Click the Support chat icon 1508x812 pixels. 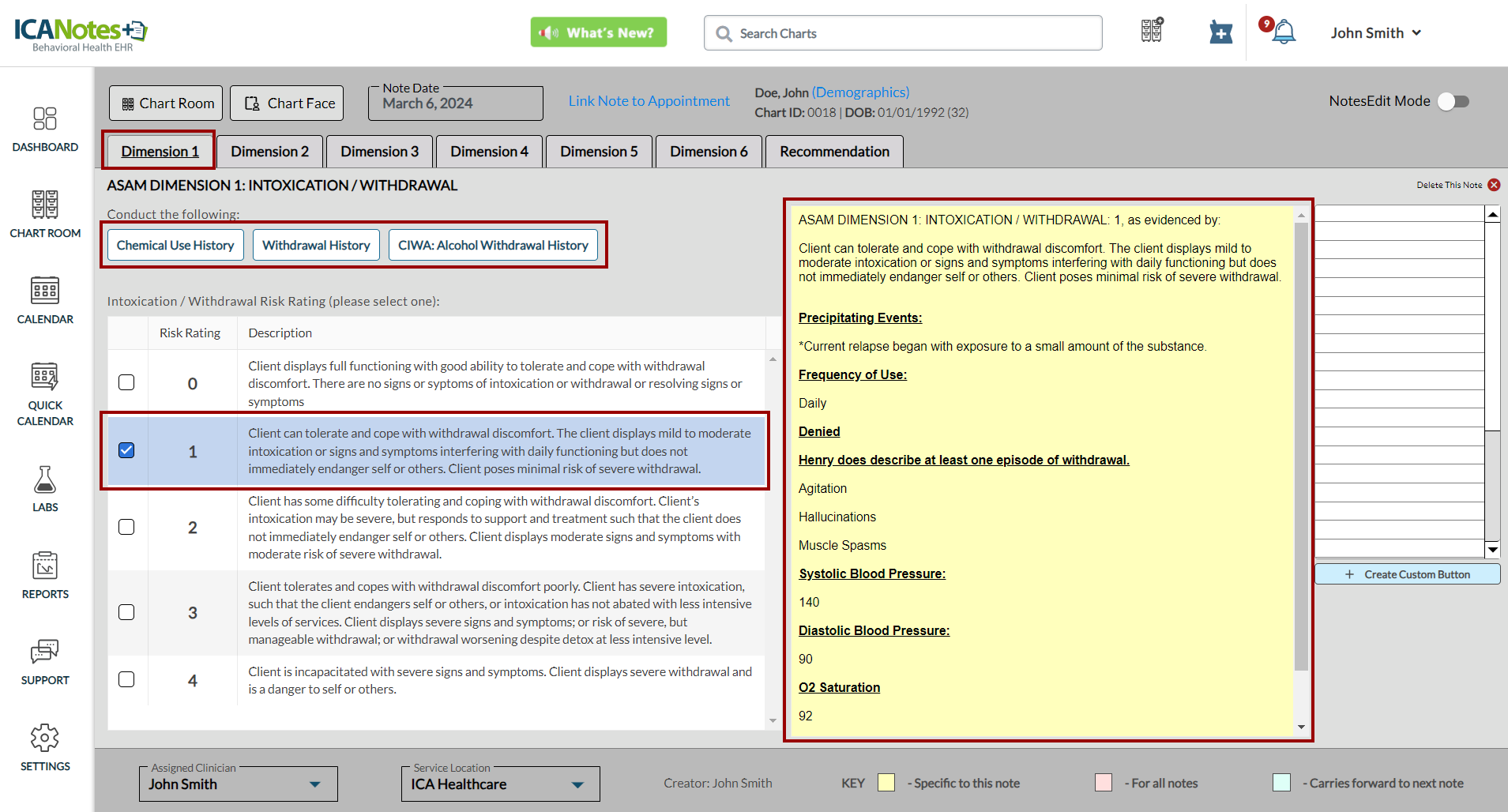click(x=45, y=652)
